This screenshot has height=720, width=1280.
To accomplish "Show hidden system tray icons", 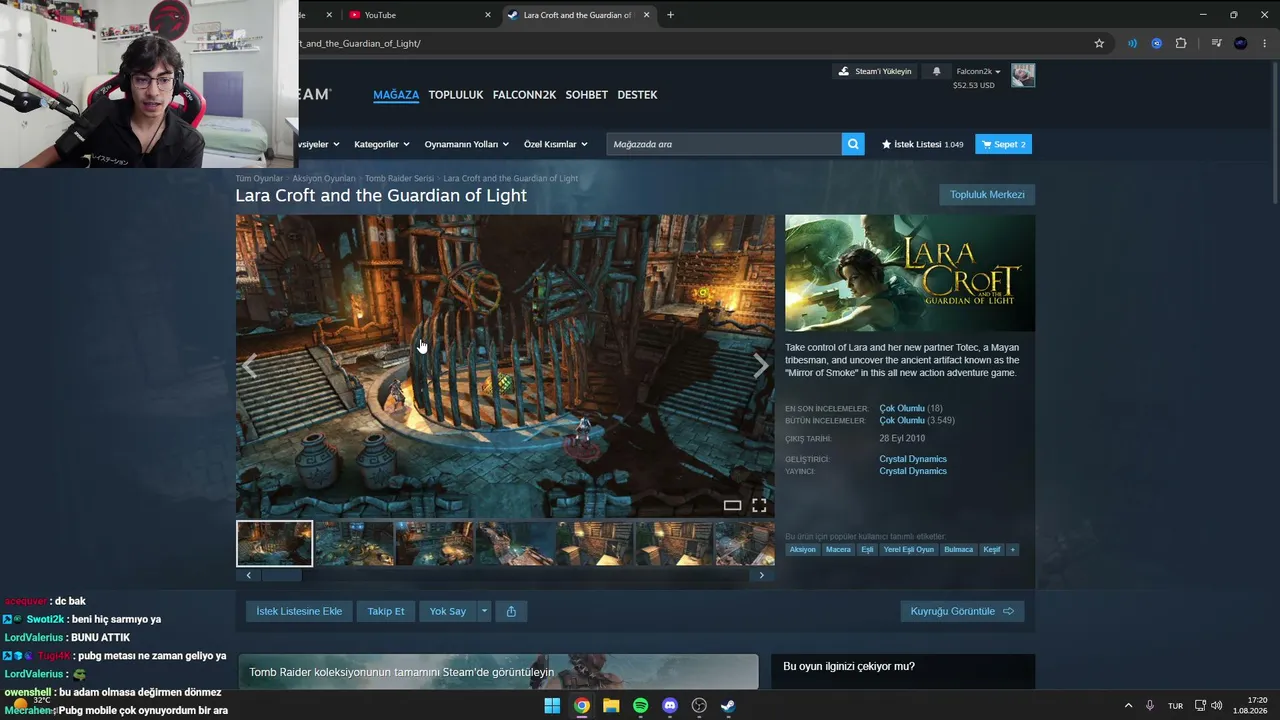I will [x=1128, y=705].
